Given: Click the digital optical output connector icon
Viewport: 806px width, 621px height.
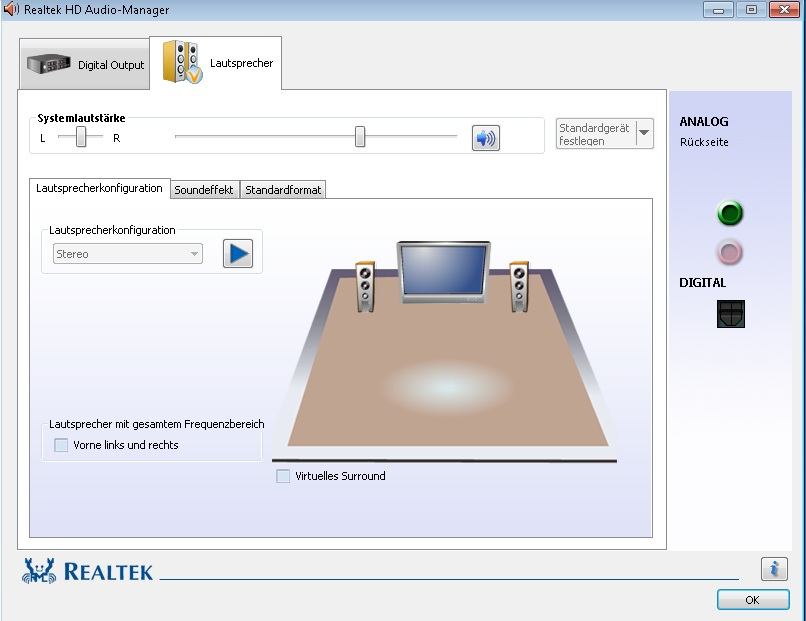Looking at the screenshot, I should point(730,314).
